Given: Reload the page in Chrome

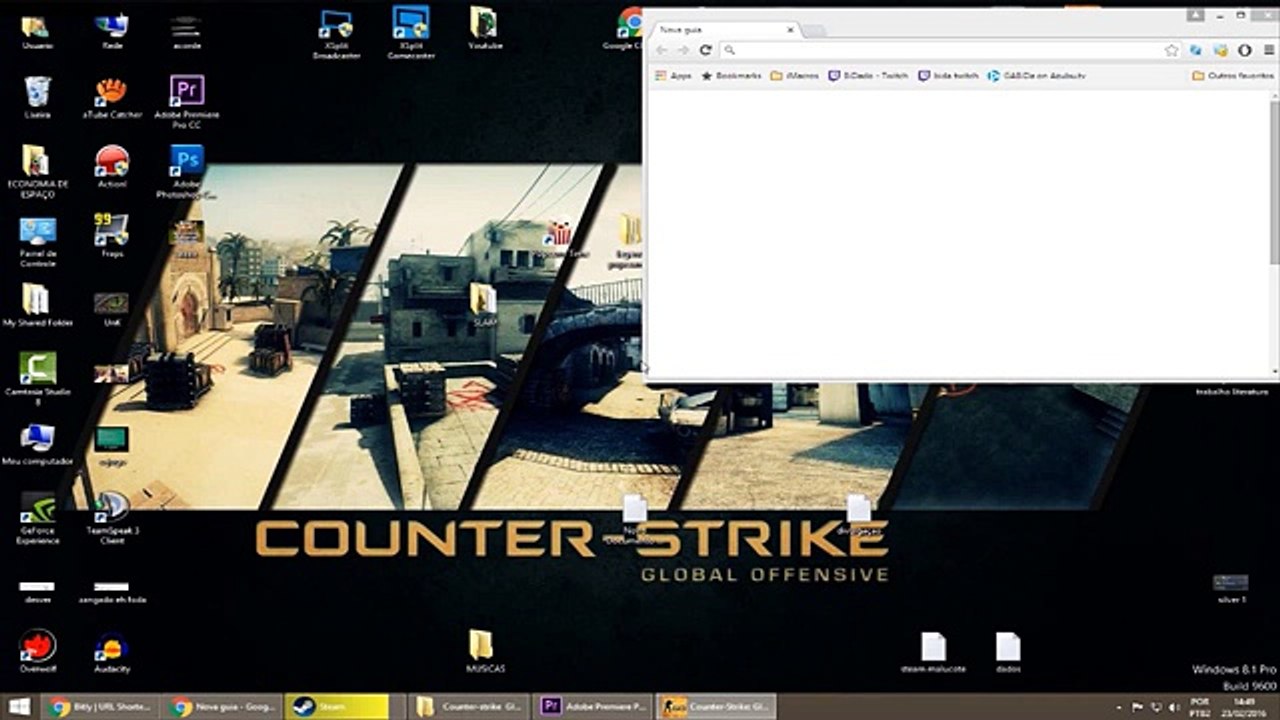Looking at the screenshot, I should point(705,50).
